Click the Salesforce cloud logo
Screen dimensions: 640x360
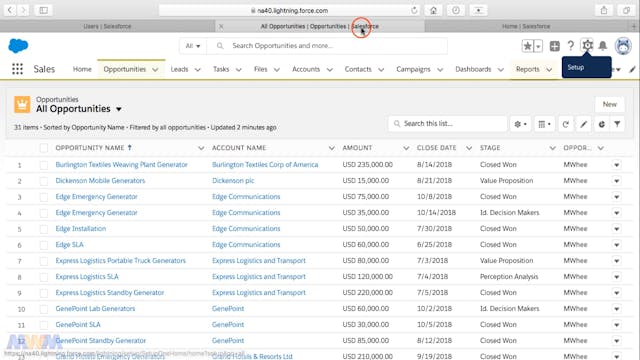point(18,46)
